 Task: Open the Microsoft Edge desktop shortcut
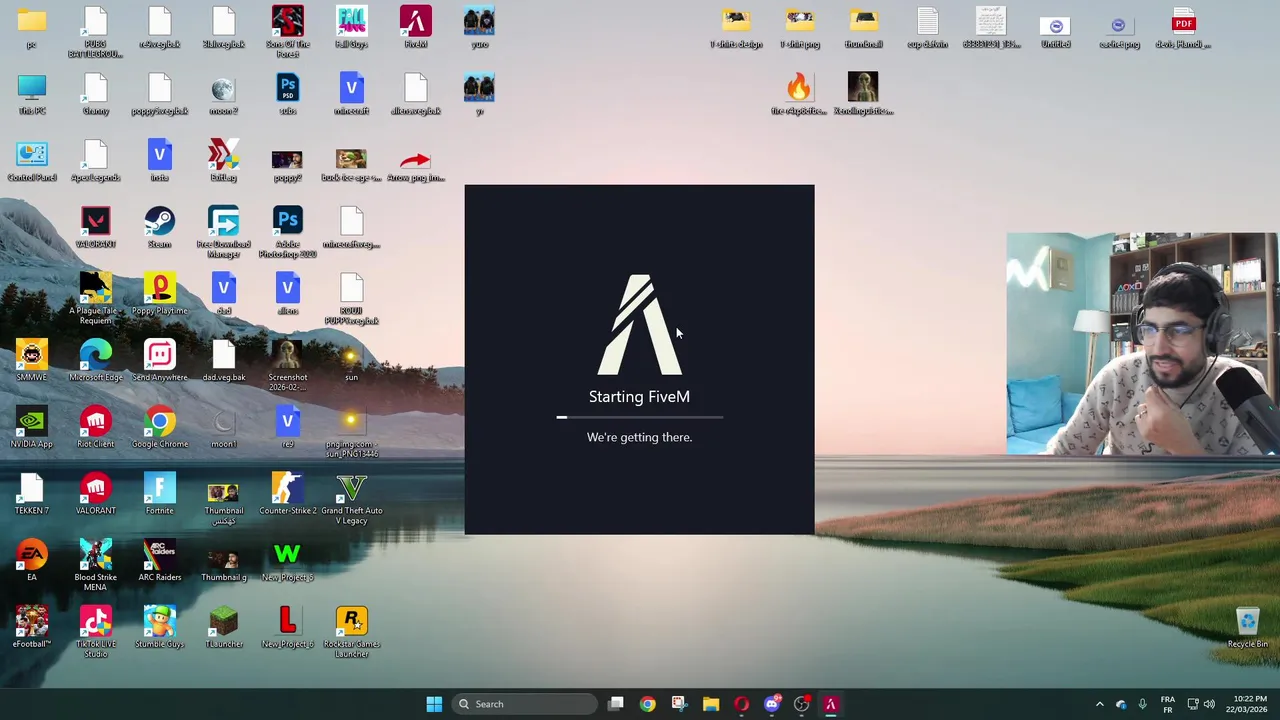[95, 361]
